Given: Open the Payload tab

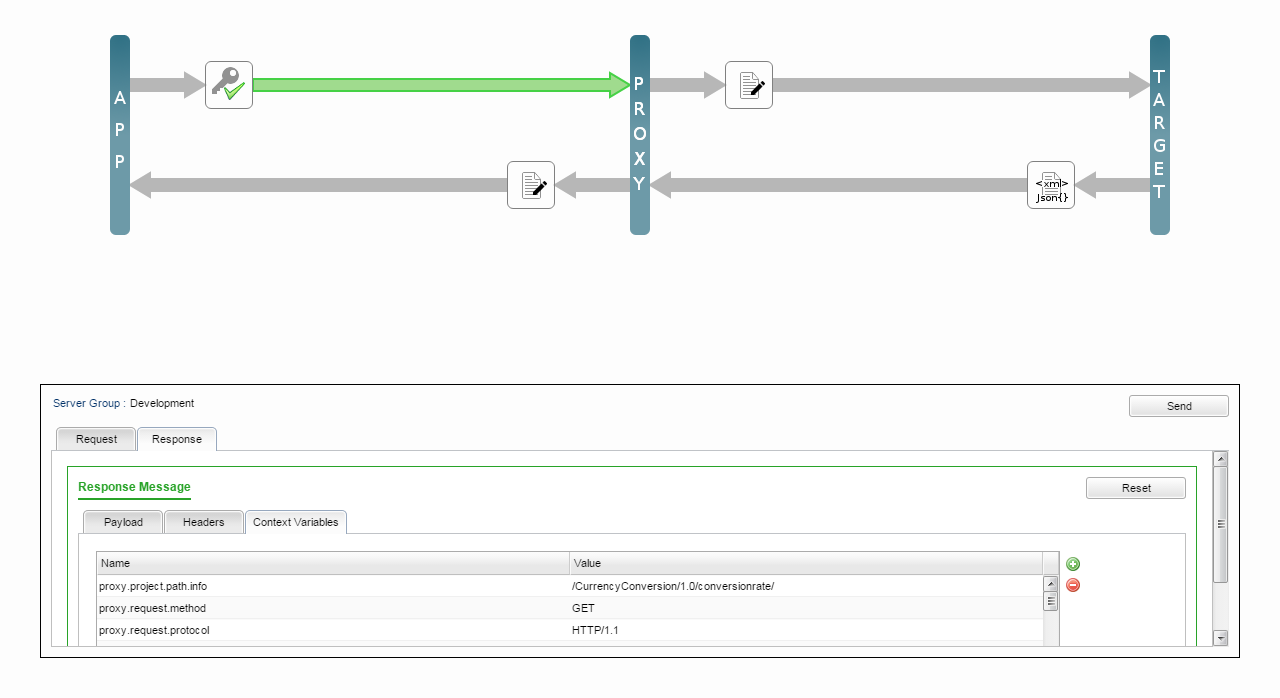Looking at the screenshot, I should click(123, 522).
